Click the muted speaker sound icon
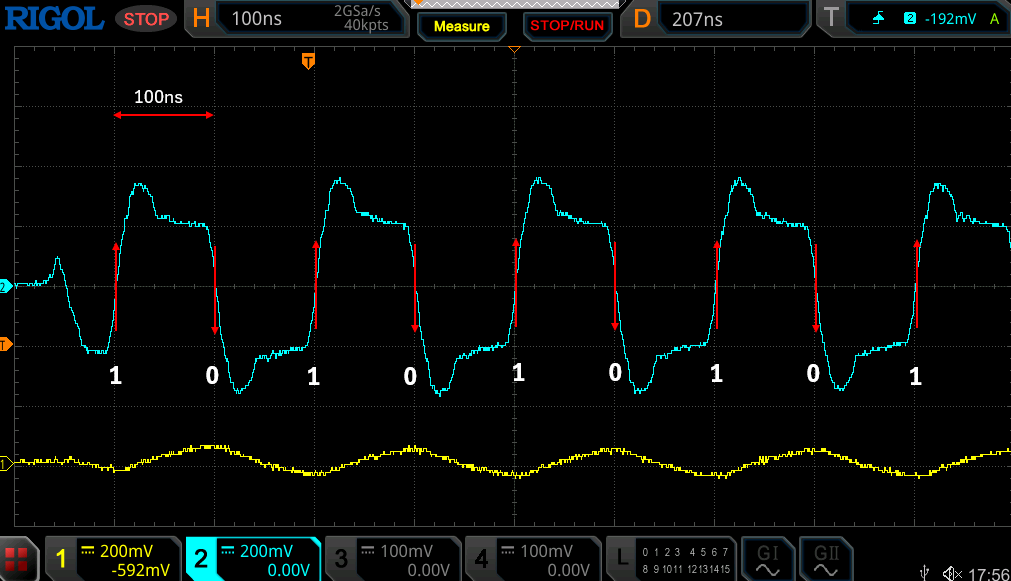 coord(952,573)
